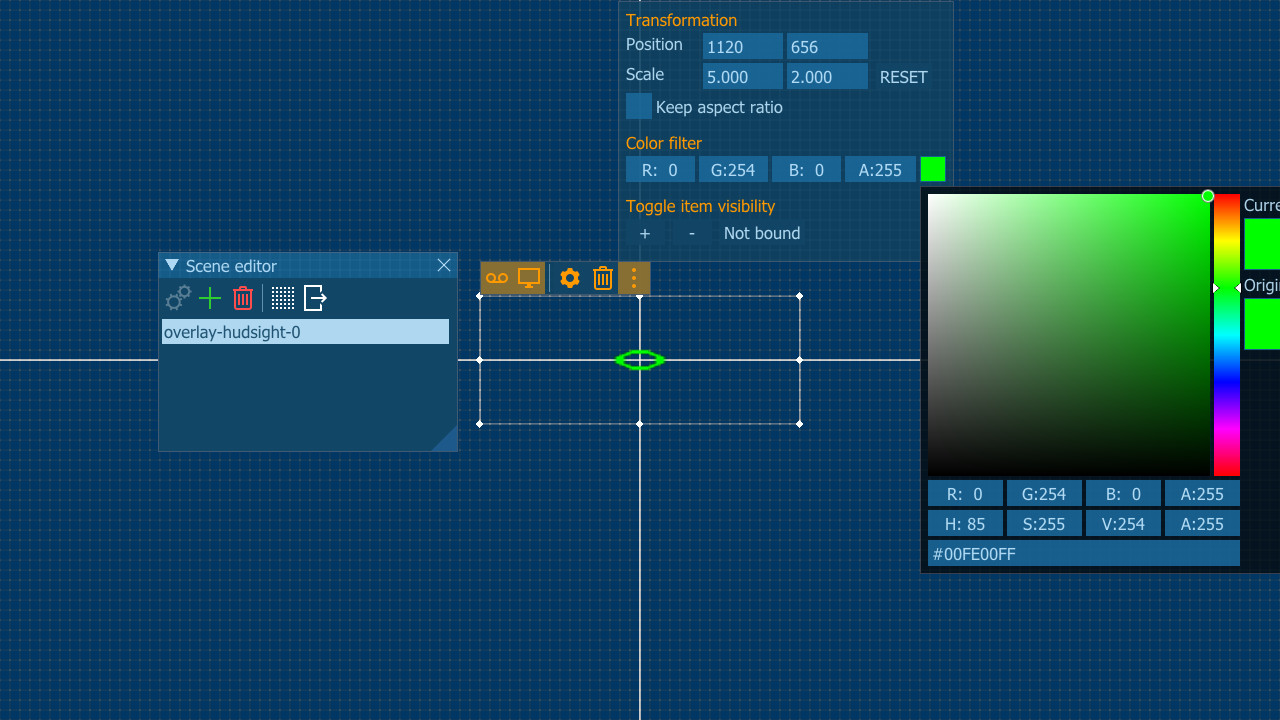This screenshot has width=1280, height=720.
Task: Click the hex color field #00FE00FF
Action: tap(1083, 553)
